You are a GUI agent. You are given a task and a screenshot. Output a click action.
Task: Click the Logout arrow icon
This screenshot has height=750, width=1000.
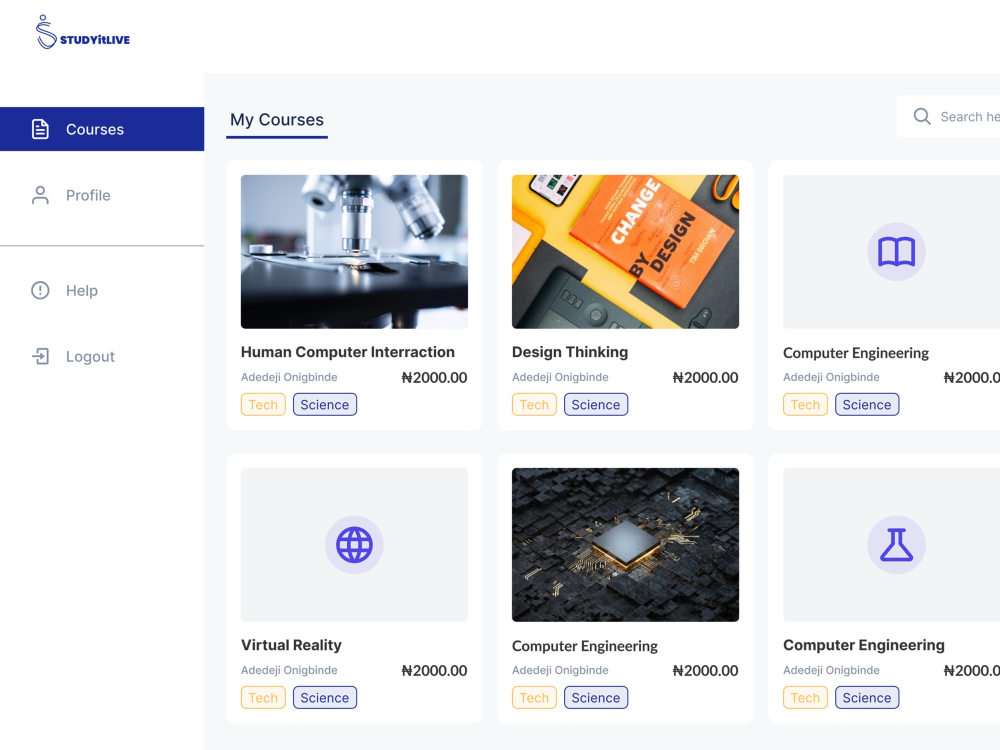(x=40, y=356)
